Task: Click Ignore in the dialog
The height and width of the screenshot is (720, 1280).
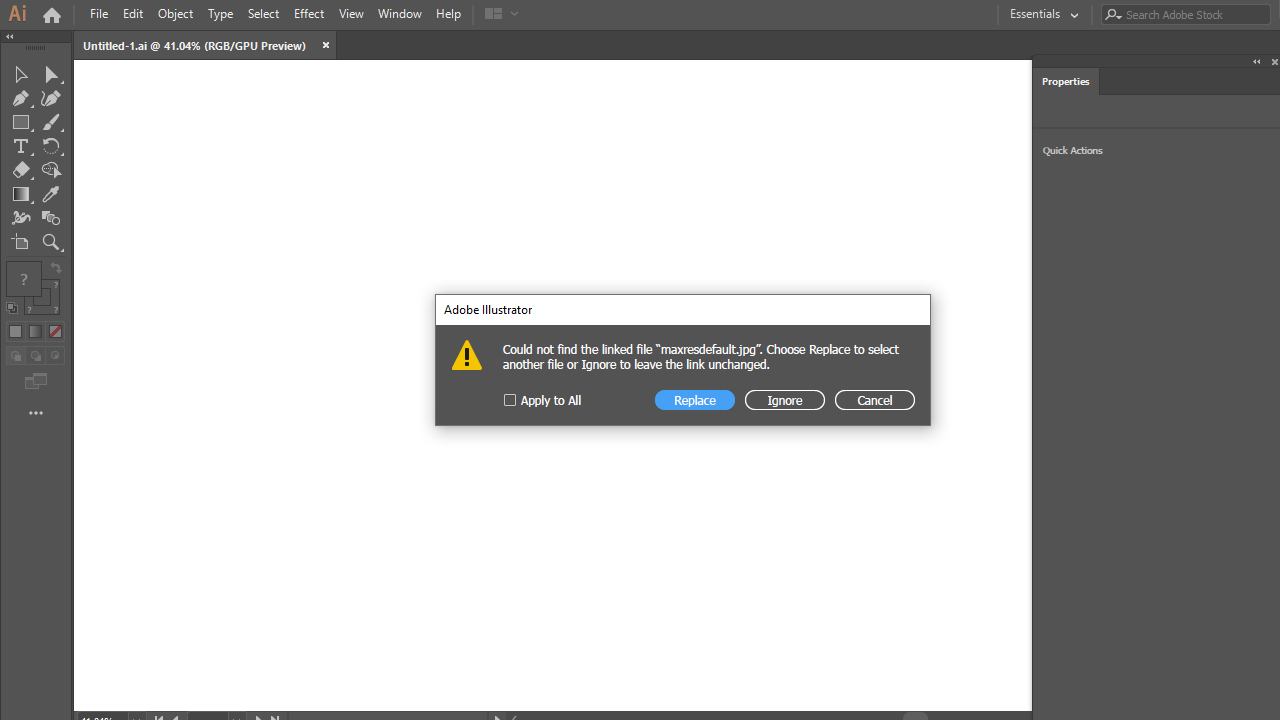Action: point(785,400)
